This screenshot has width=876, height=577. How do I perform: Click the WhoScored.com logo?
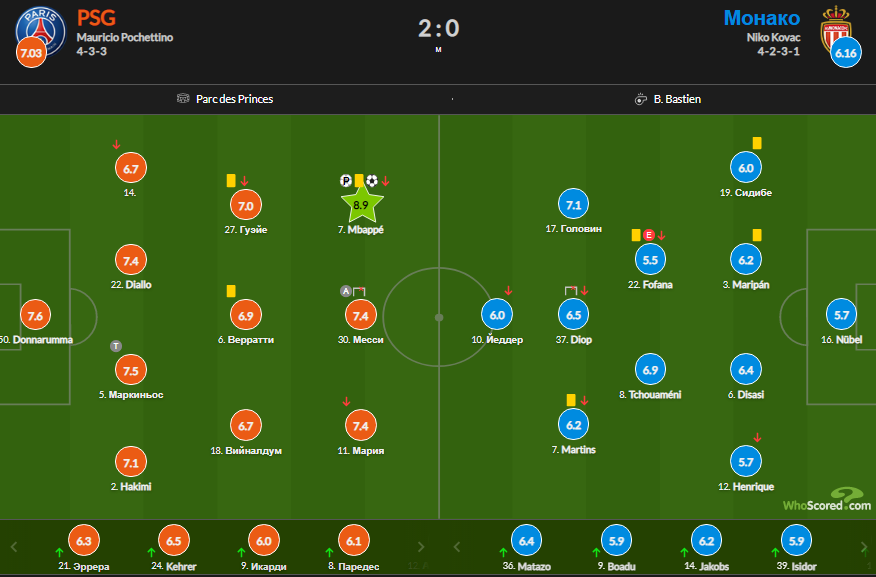click(x=827, y=499)
